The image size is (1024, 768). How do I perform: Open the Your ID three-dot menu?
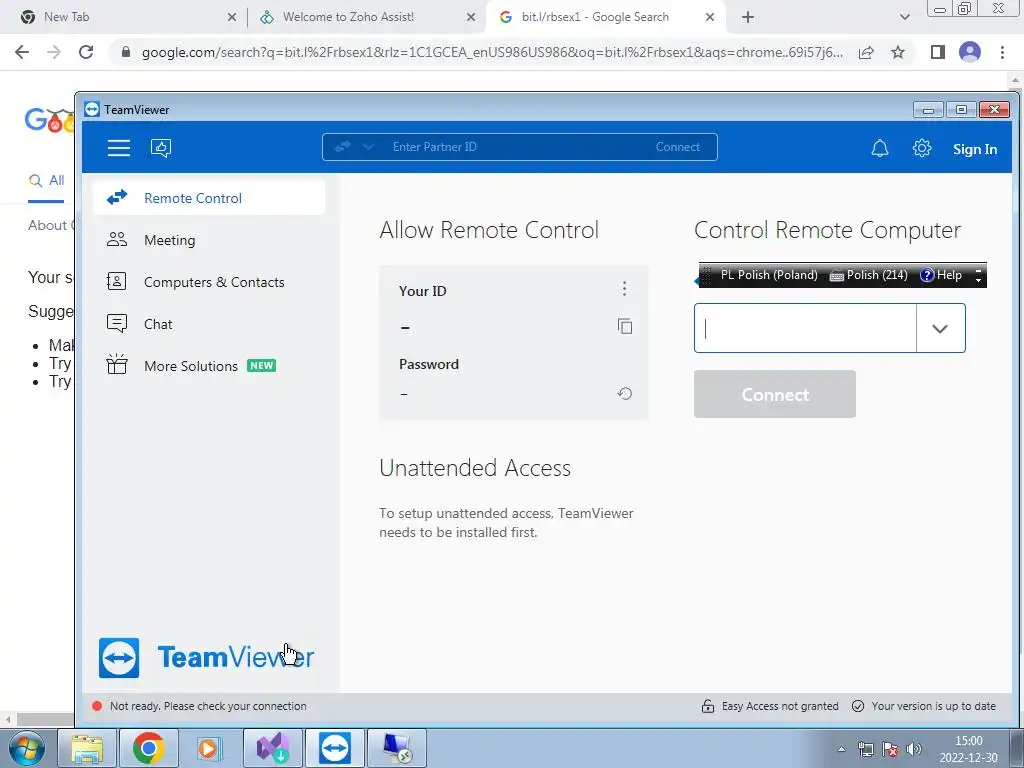(624, 289)
